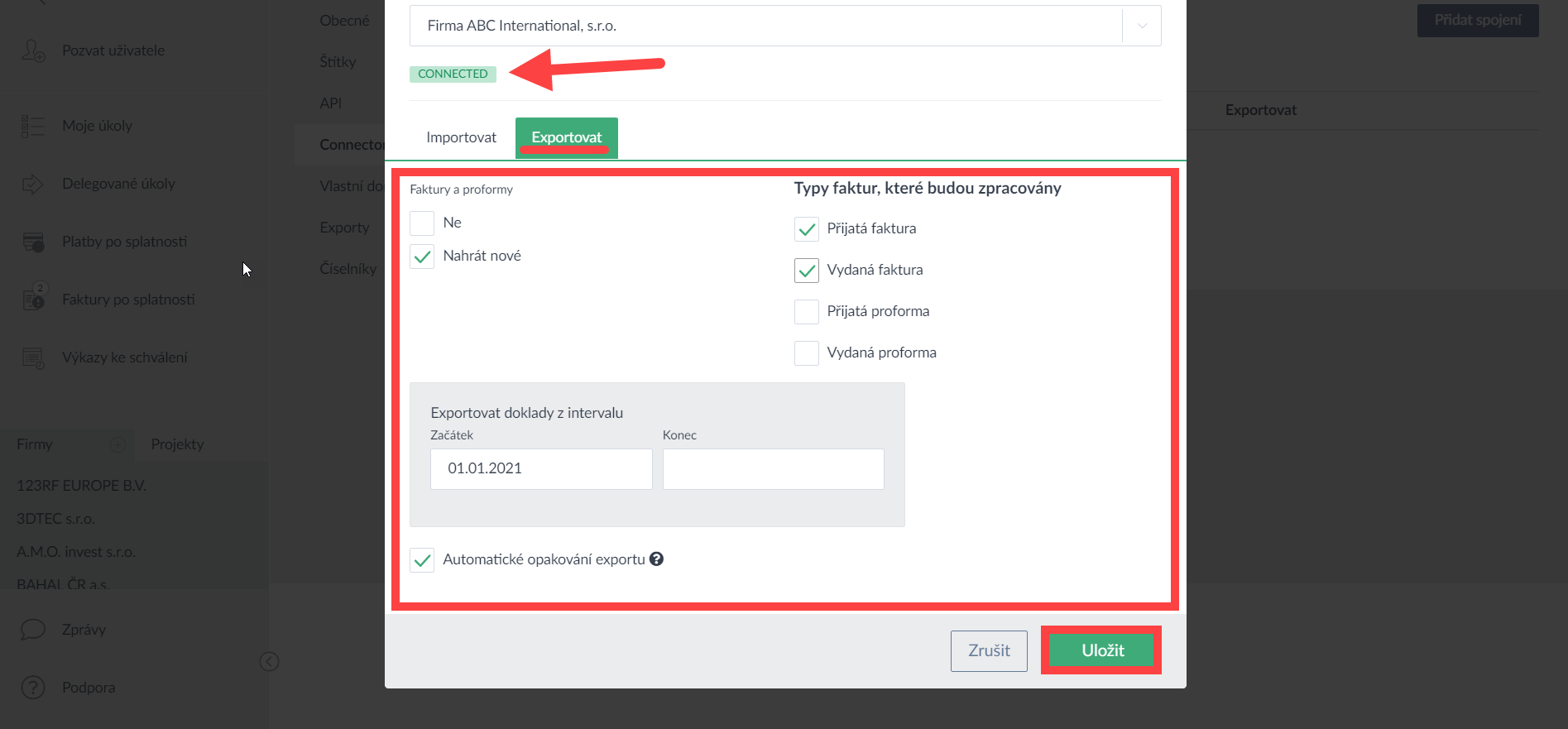The width and height of the screenshot is (1568, 729).
Task: Collapse the sidebar with chevron arrow
Action: pos(269,661)
